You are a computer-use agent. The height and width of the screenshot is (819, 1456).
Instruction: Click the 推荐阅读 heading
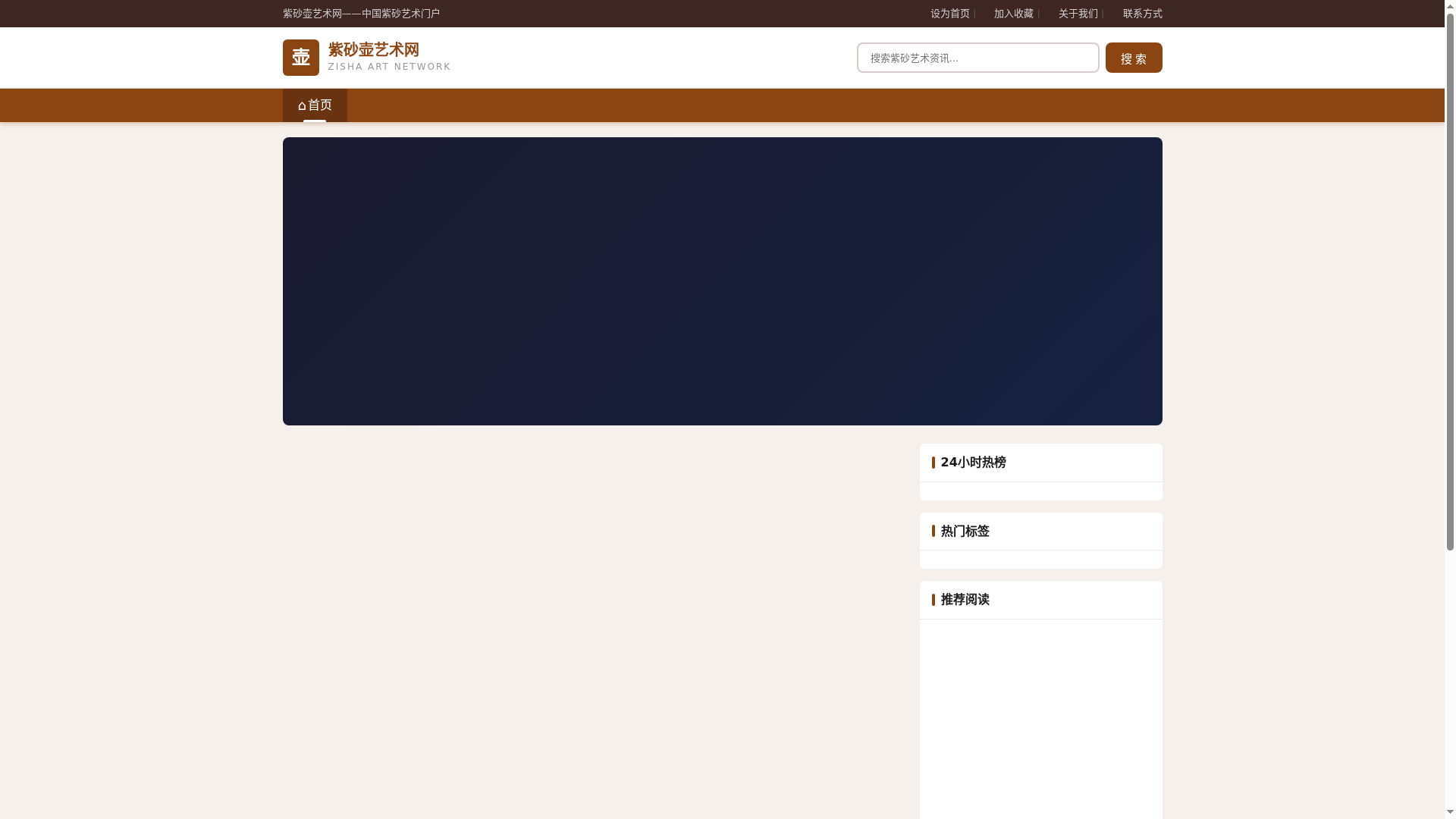tap(965, 600)
